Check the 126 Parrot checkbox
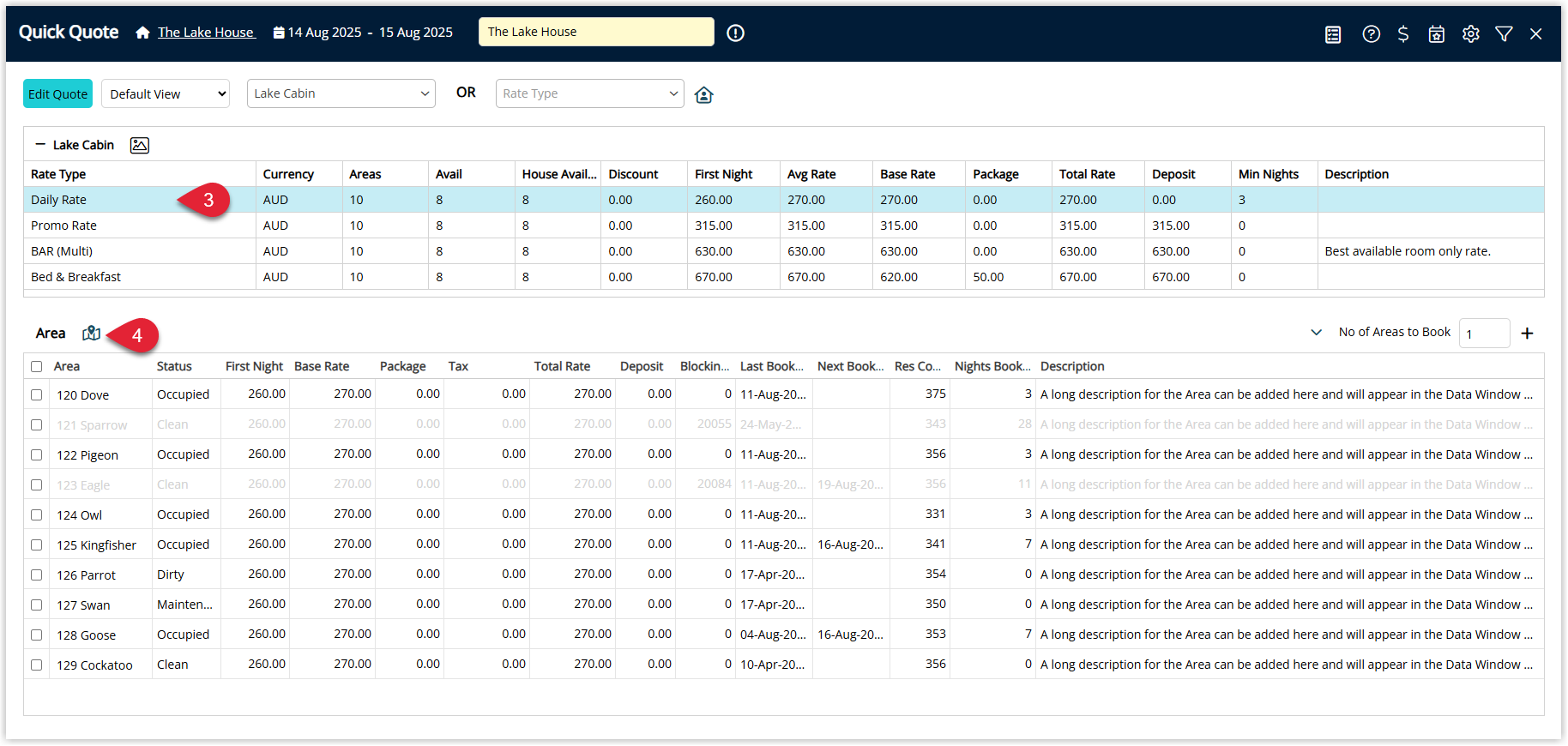 [x=36, y=575]
